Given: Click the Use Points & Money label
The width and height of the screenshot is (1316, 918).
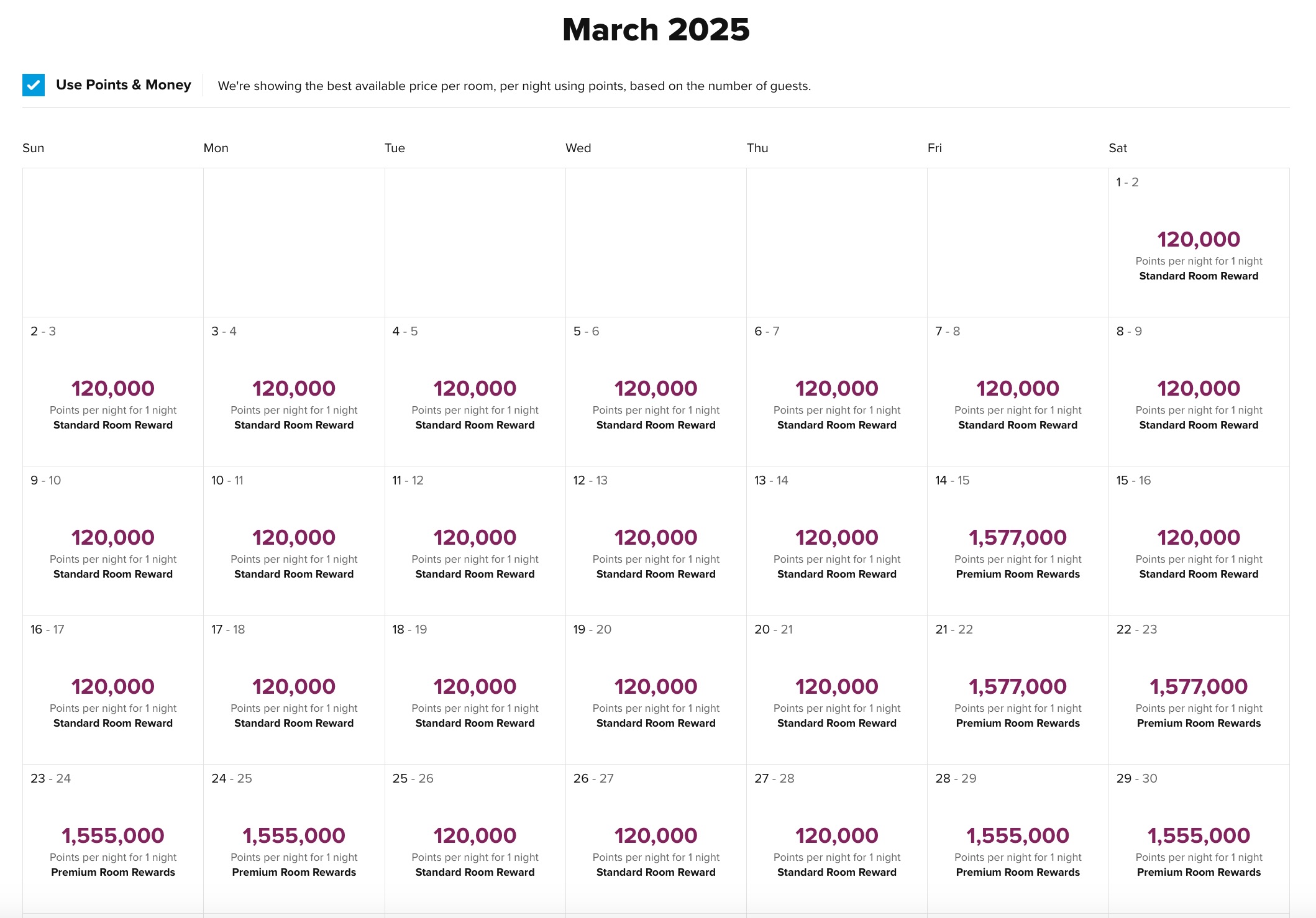Looking at the screenshot, I should [x=123, y=85].
